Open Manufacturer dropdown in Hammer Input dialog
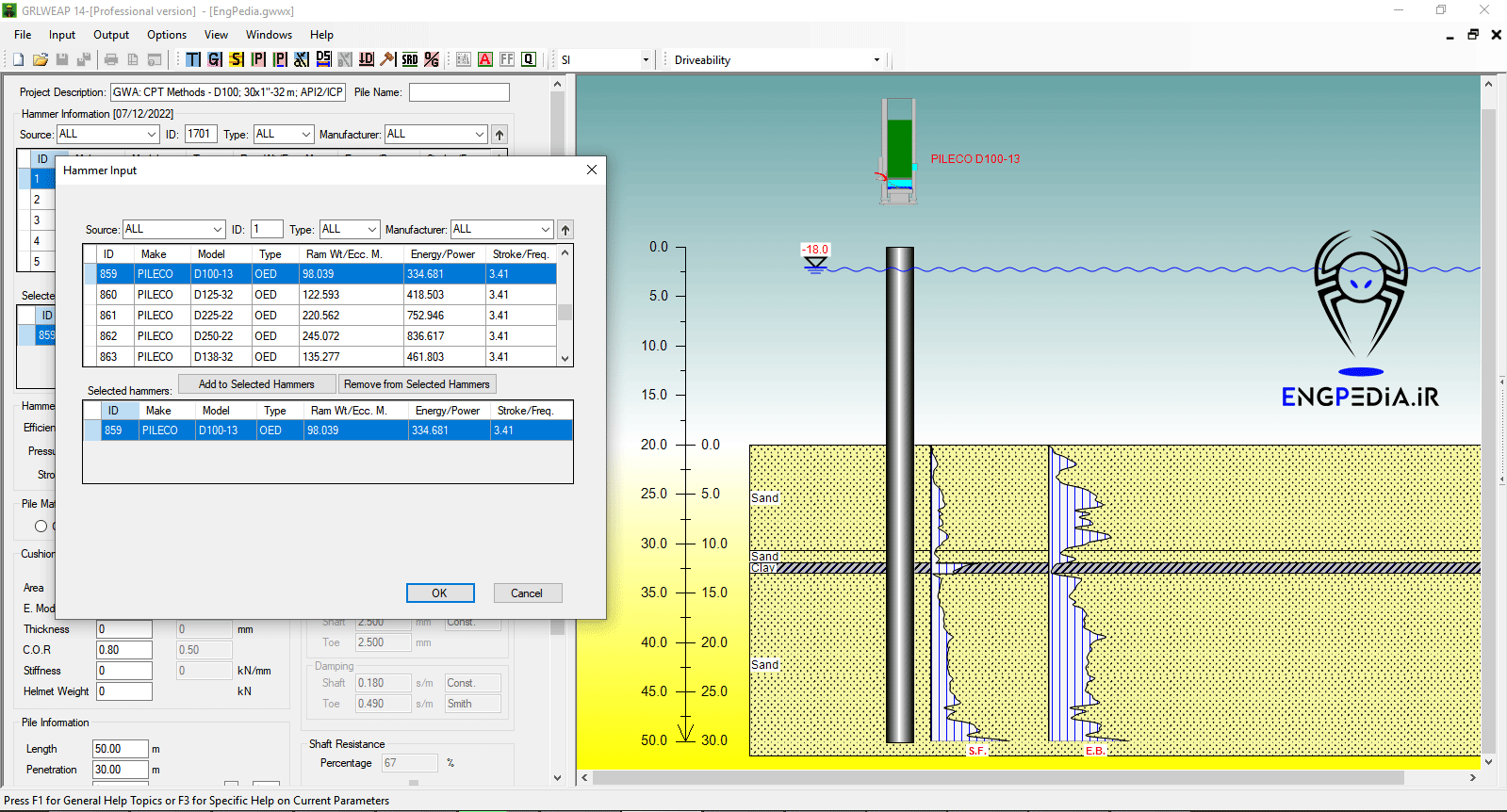This screenshot has height=812, width=1507. 502,229
